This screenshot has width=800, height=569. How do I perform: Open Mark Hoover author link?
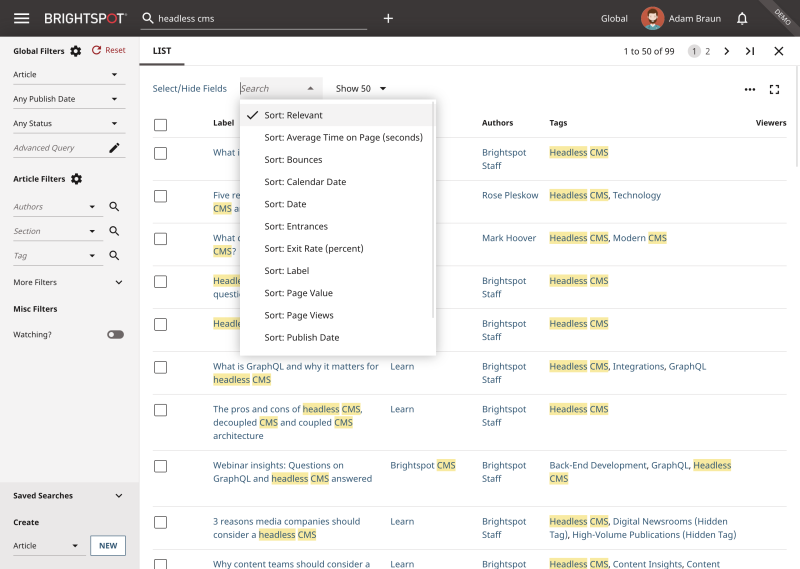[x=509, y=238]
